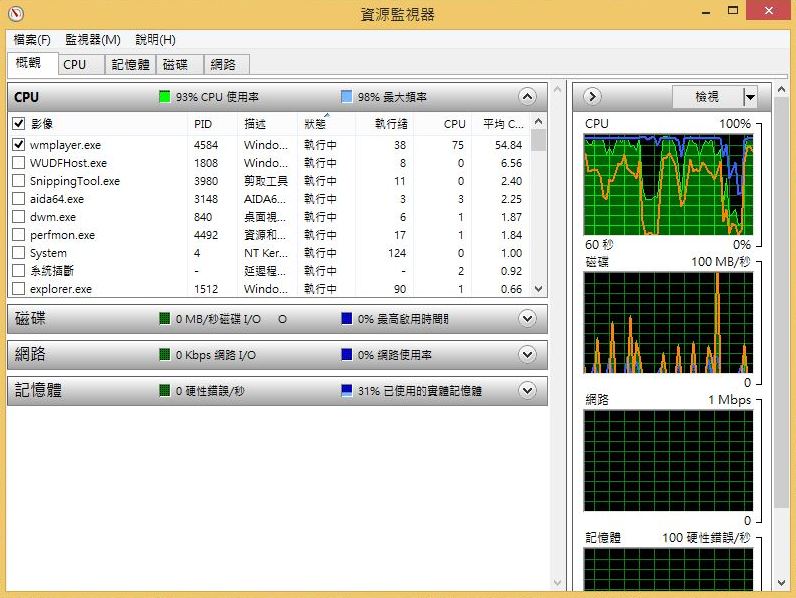Image resolution: width=796 pixels, height=598 pixels.
Task: Check the dwm.exe checkbox
Action: pyautogui.click(x=19, y=217)
